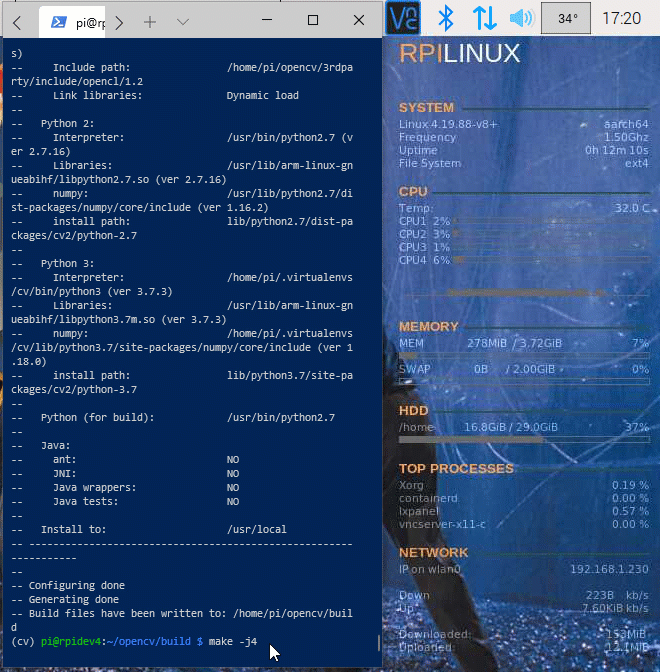Click the vncserver-x11-c process row

tap(524, 524)
